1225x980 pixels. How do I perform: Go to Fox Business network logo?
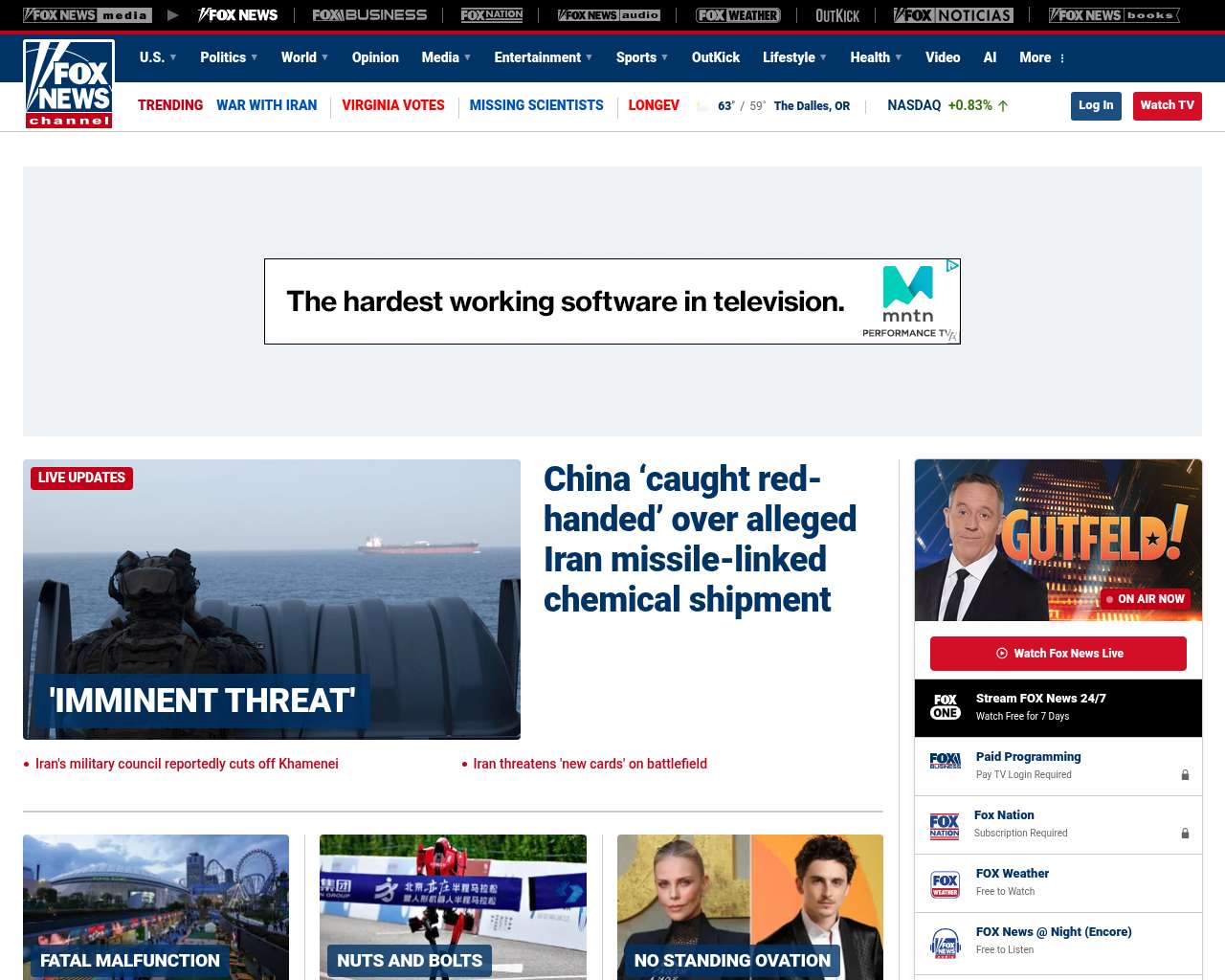[369, 15]
